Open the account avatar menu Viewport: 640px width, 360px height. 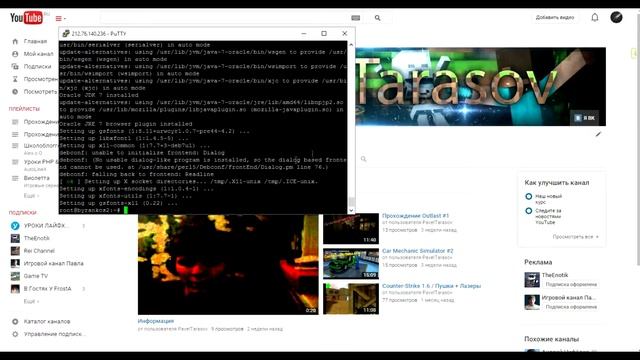616,17
